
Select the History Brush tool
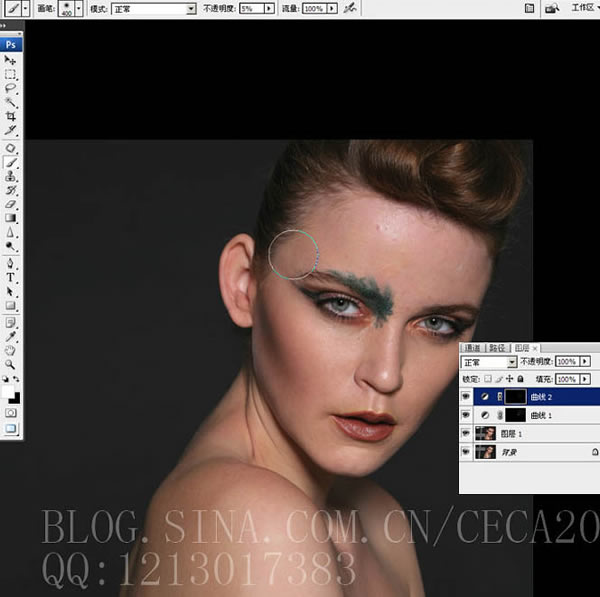tap(10, 190)
